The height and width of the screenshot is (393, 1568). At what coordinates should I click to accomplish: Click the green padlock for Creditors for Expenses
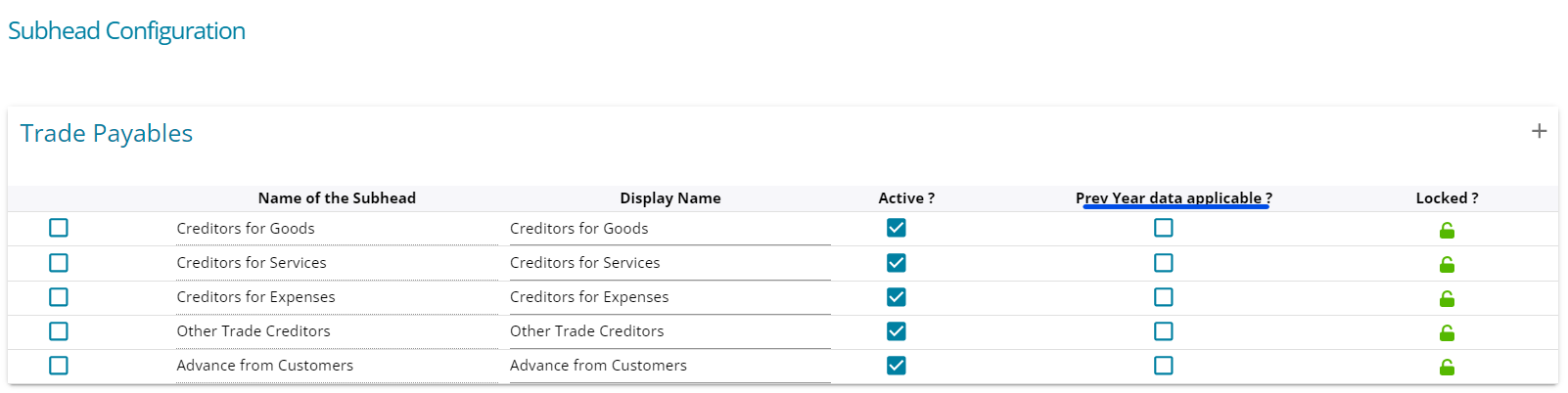coord(1447,298)
